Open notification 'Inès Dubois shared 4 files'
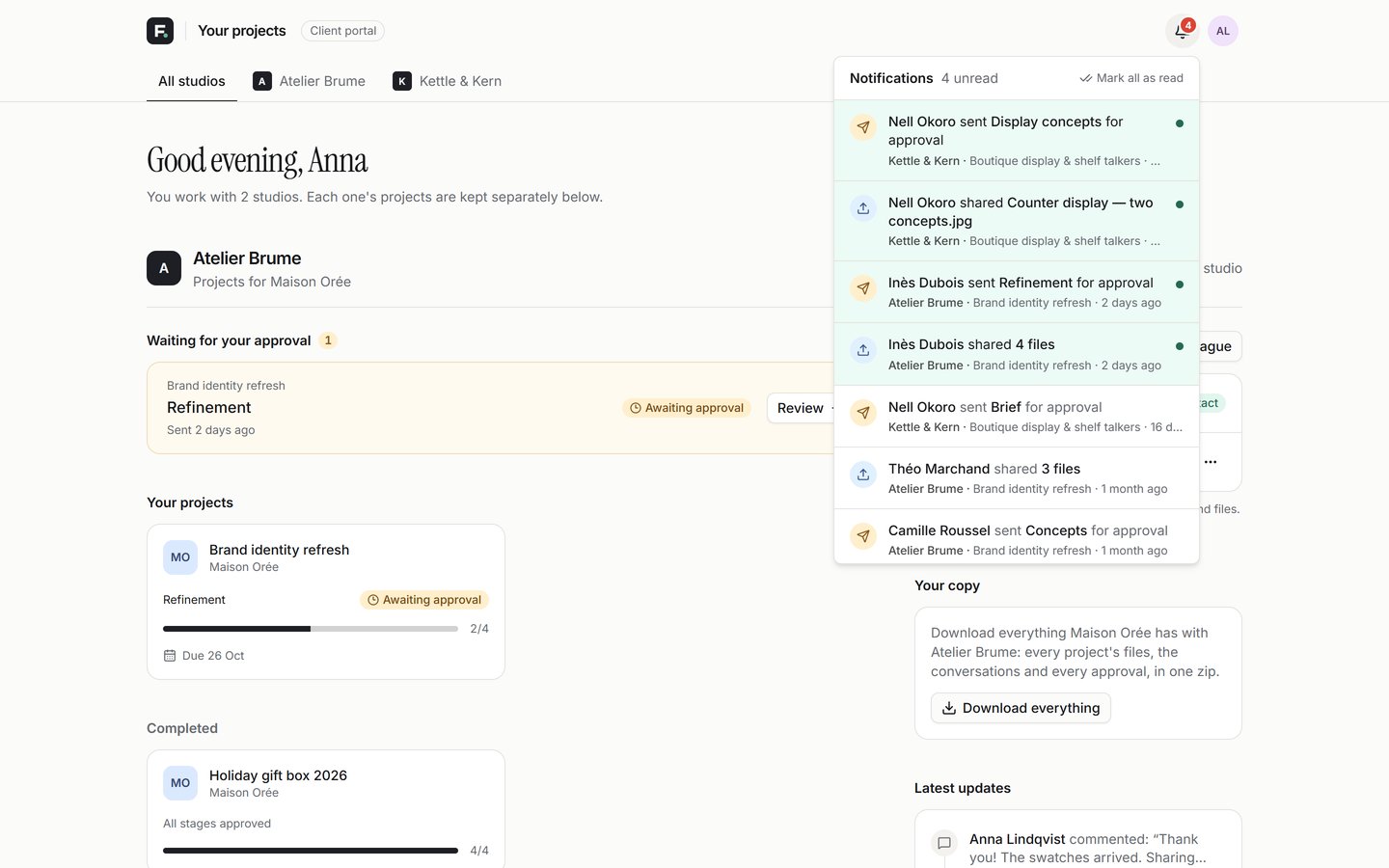 point(1017,354)
